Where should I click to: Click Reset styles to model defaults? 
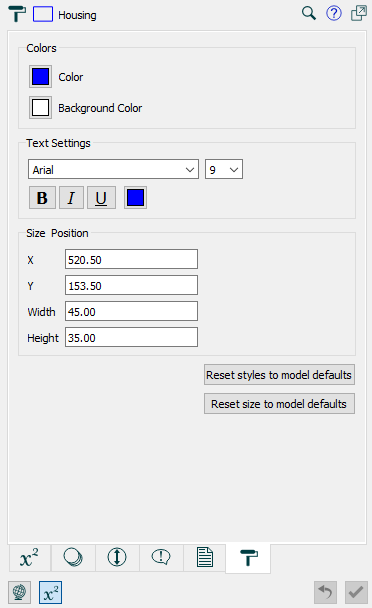[x=279, y=375]
